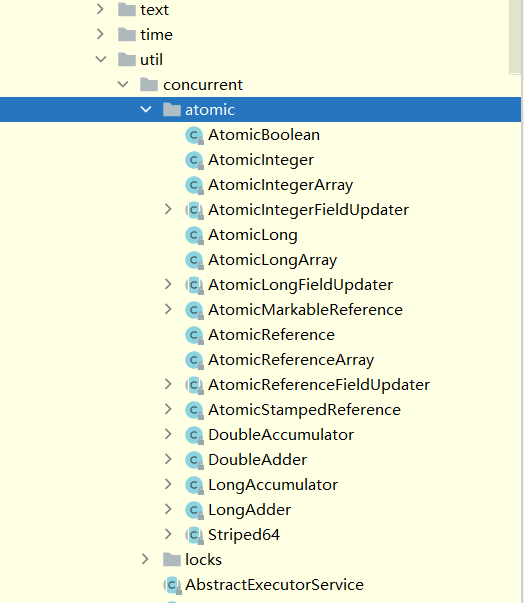The height and width of the screenshot is (603, 524).
Task: Click the AtomicStampedReference class icon
Action: click(x=194, y=410)
